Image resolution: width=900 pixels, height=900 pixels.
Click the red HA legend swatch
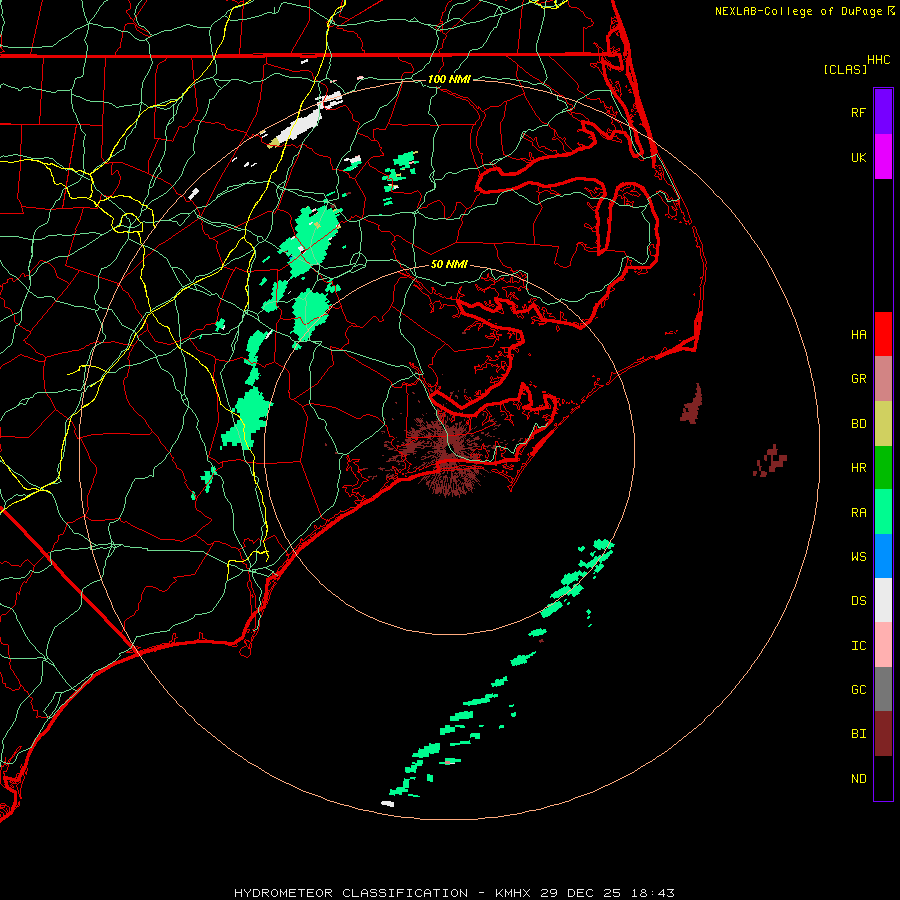click(883, 334)
